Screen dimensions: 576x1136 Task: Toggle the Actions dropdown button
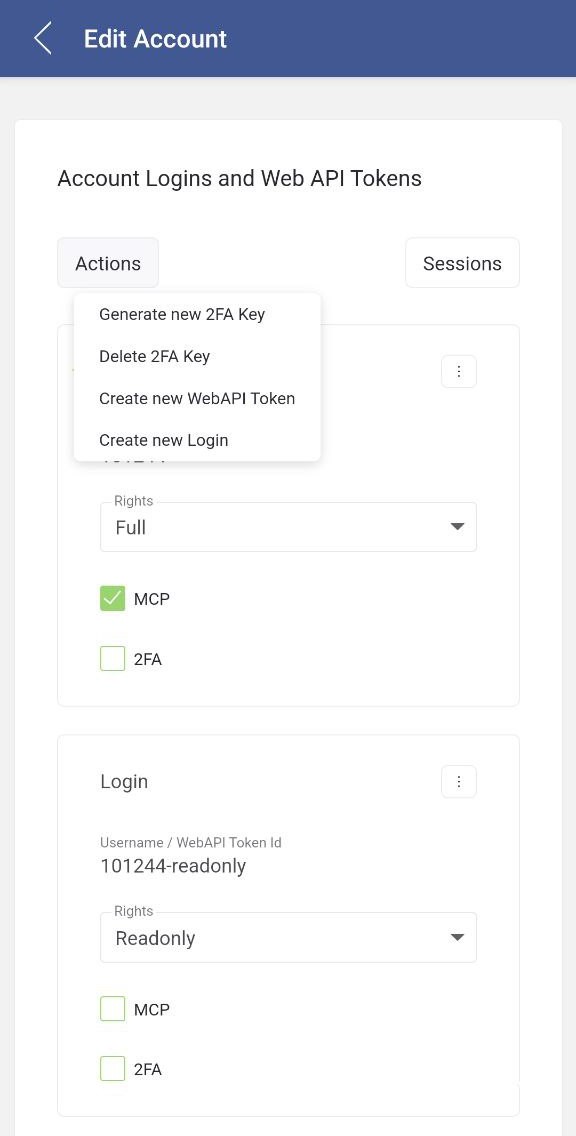(108, 263)
